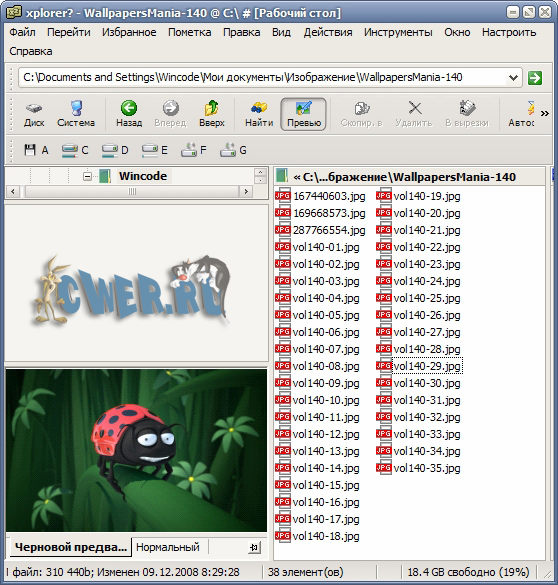Switch to drive C
Viewport: 558px width, 585px height.
point(75,150)
